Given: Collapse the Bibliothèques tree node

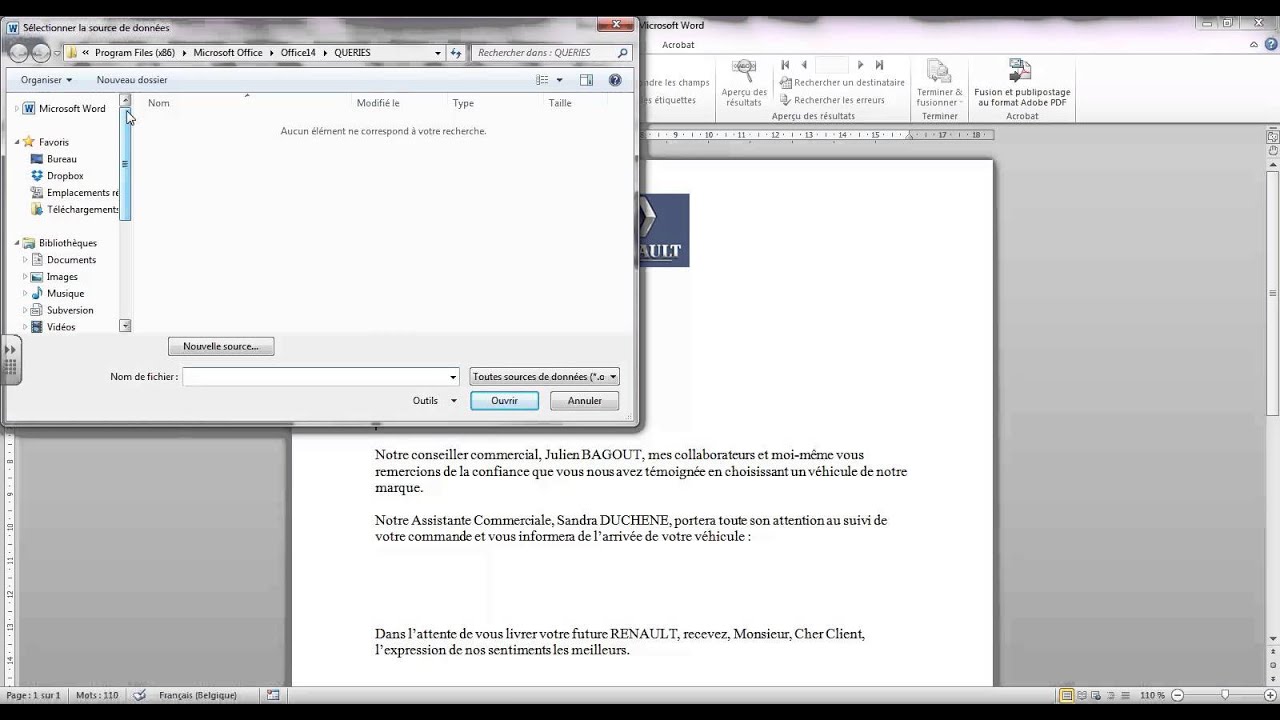Looking at the screenshot, I should (17, 243).
